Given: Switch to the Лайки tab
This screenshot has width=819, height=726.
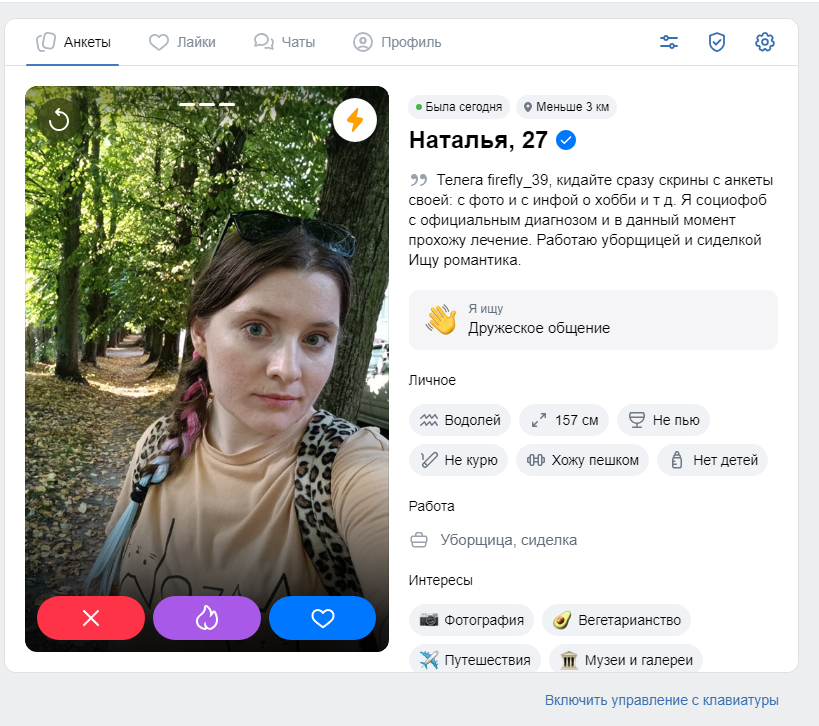Looking at the screenshot, I should point(182,42).
